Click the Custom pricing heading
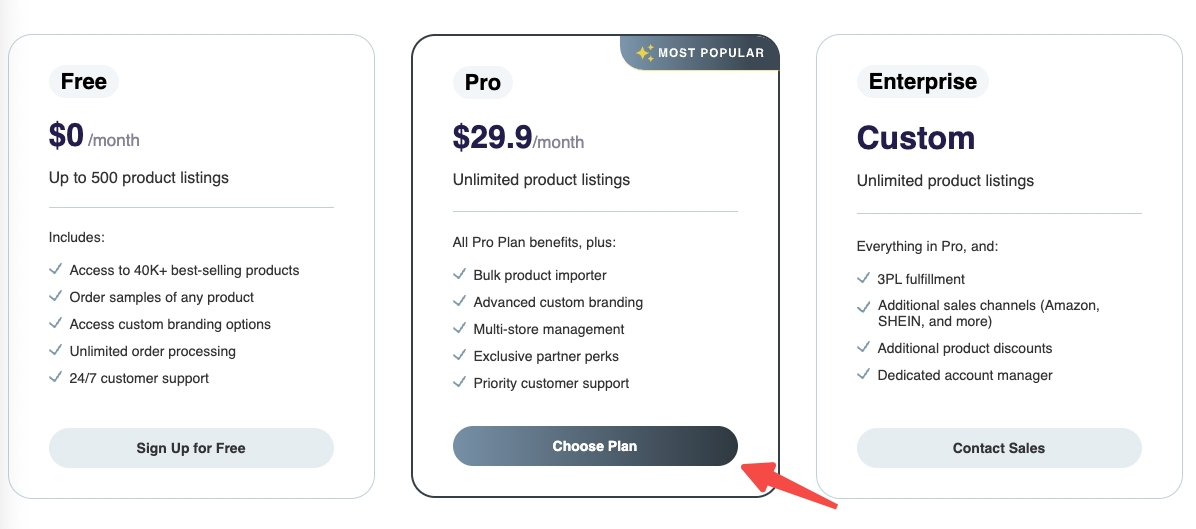Viewport: 1196px width, 529px height. pyautogui.click(x=916, y=138)
